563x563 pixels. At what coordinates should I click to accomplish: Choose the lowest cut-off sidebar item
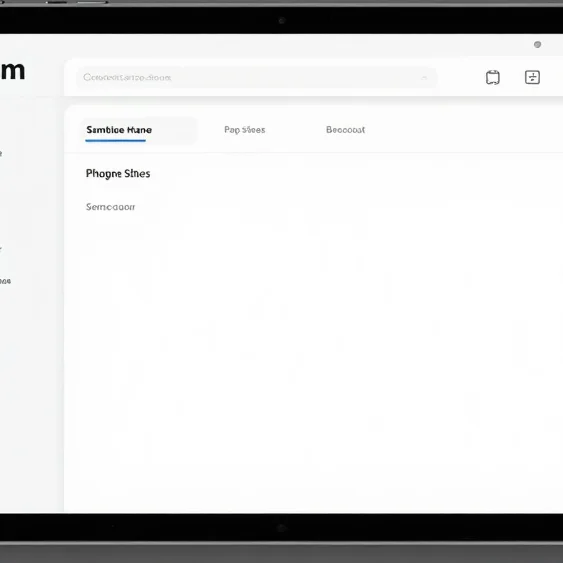click(x=5, y=281)
